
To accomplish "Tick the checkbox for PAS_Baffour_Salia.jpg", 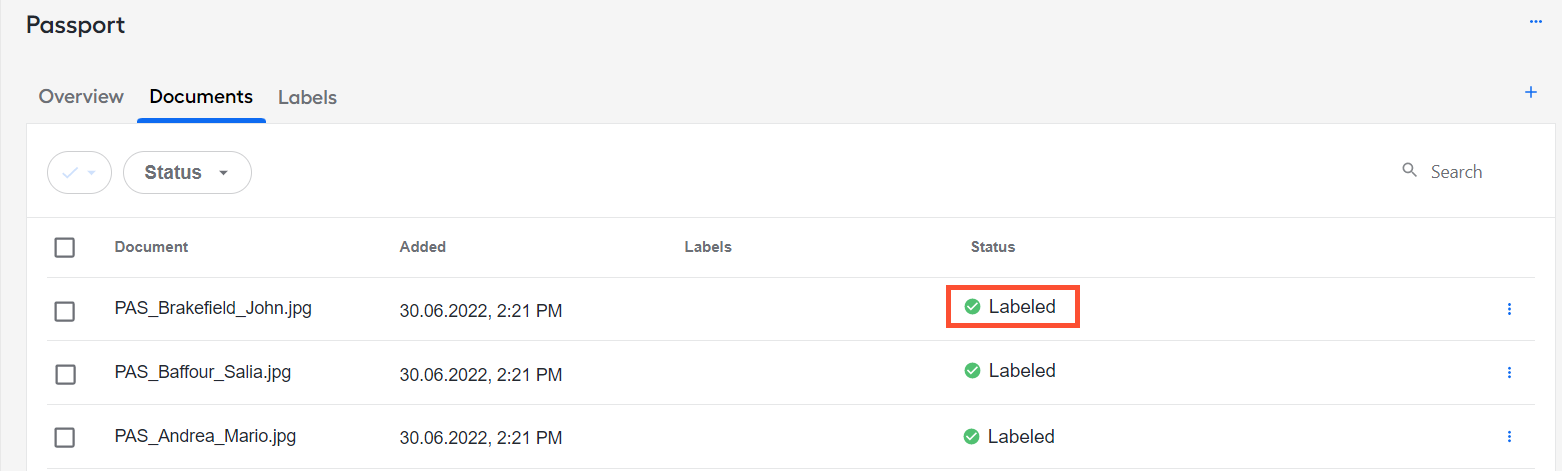I will [x=65, y=375].
